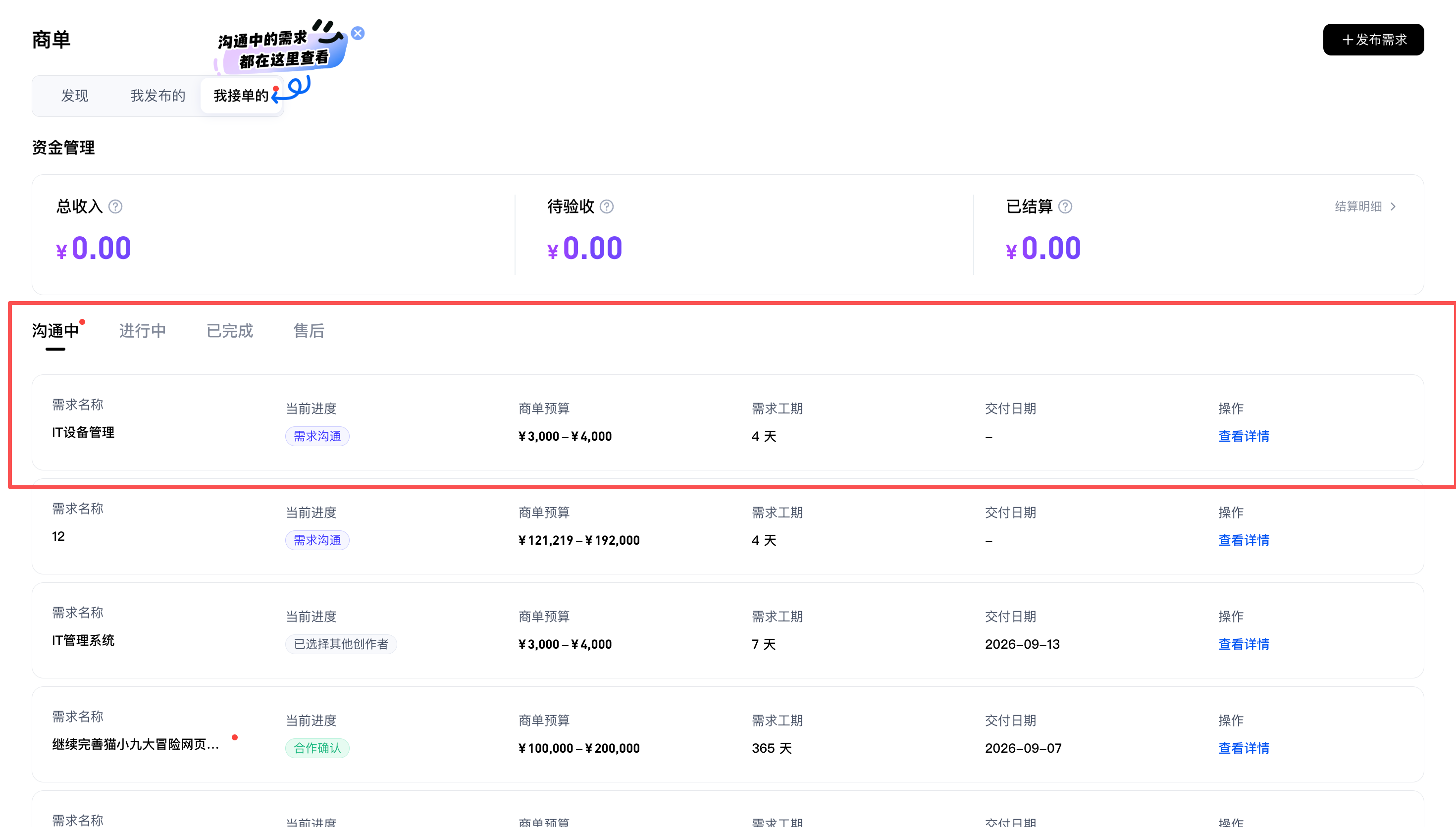This screenshot has height=827, width=1456.
Task: Click the 发布需求 button
Action: (1373, 40)
